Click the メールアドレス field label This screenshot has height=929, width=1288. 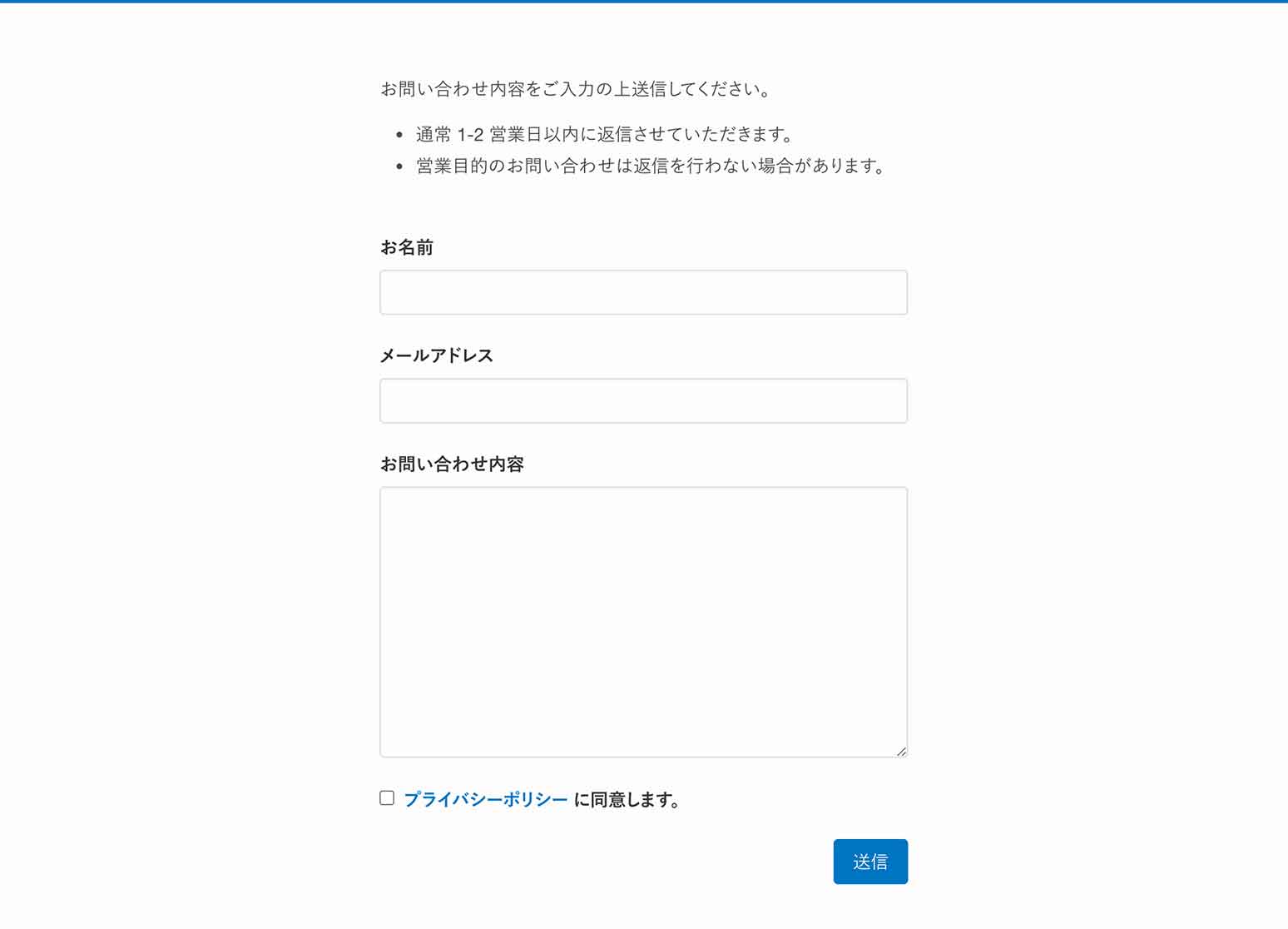[x=437, y=355]
